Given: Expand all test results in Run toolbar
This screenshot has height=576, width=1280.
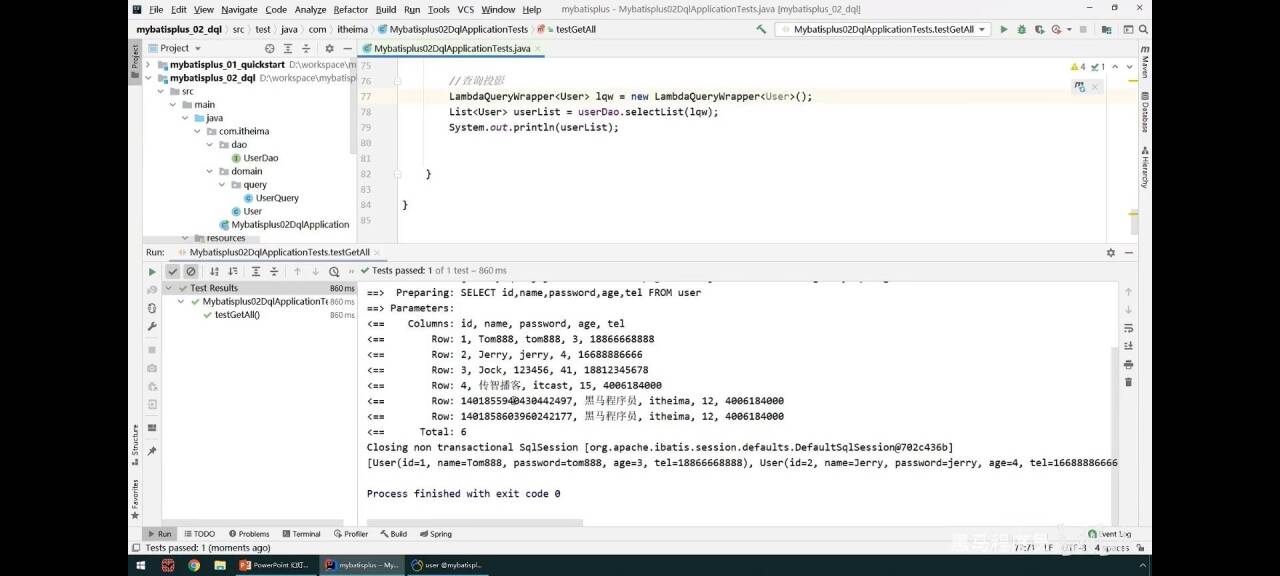Looking at the screenshot, I should click(256, 271).
